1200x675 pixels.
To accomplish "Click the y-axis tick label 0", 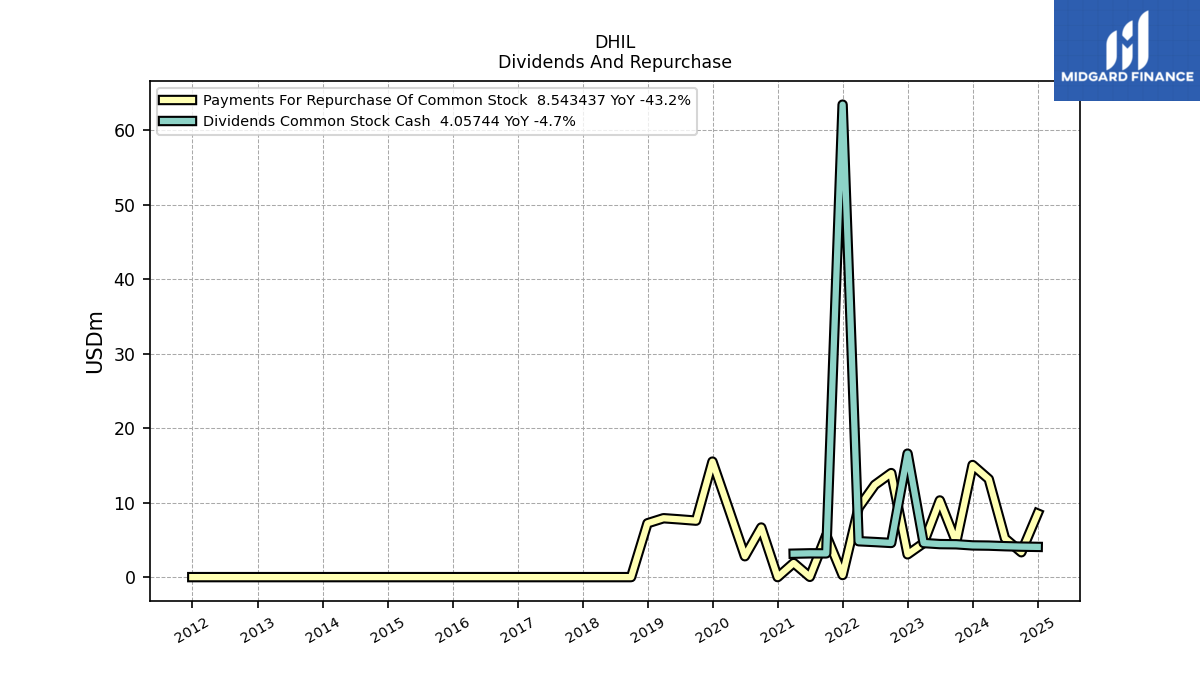I will [130, 578].
